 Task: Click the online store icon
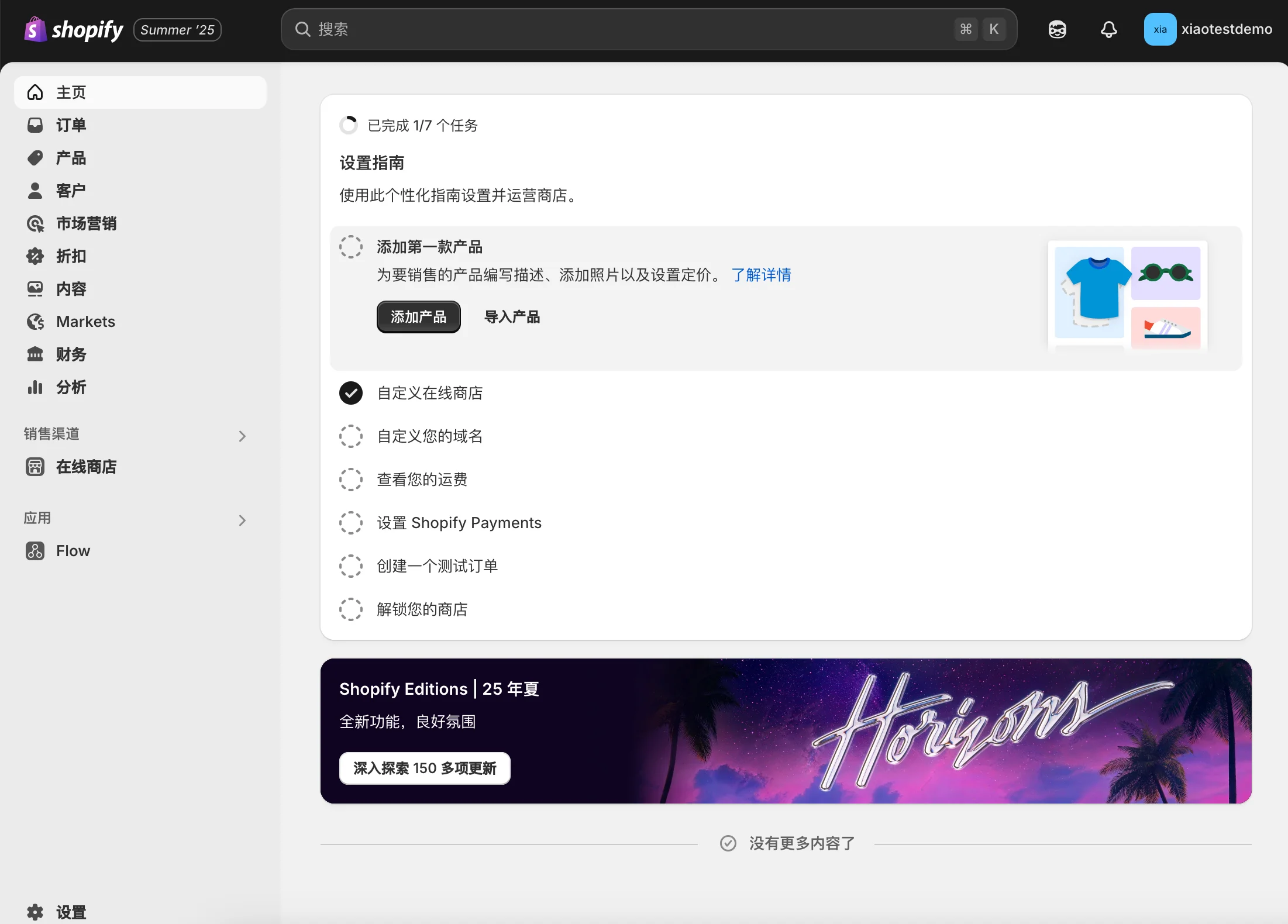(35, 467)
